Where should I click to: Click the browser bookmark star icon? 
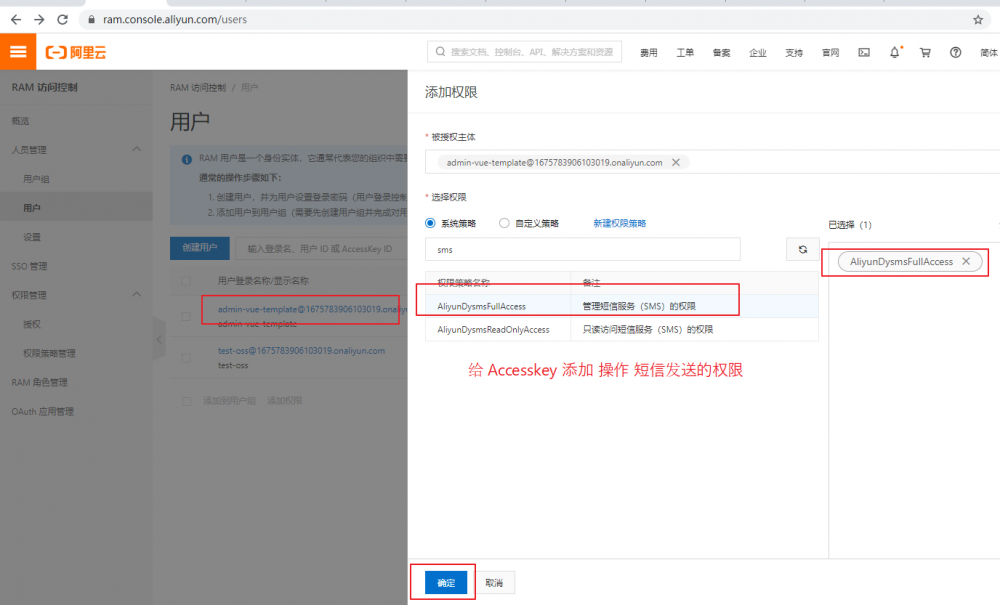point(977,18)
